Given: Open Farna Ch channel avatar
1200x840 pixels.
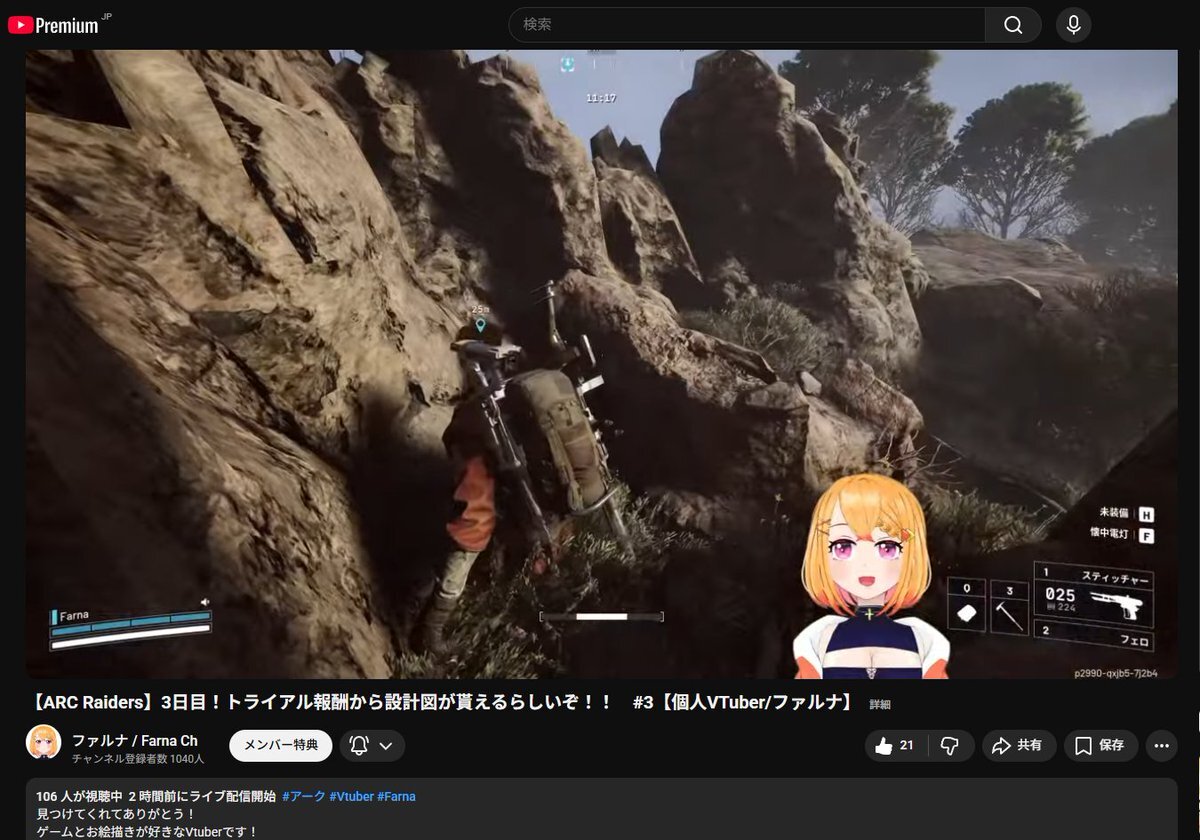Looking at the screenshot, I should pyautogui.click(x=43, y=743).
